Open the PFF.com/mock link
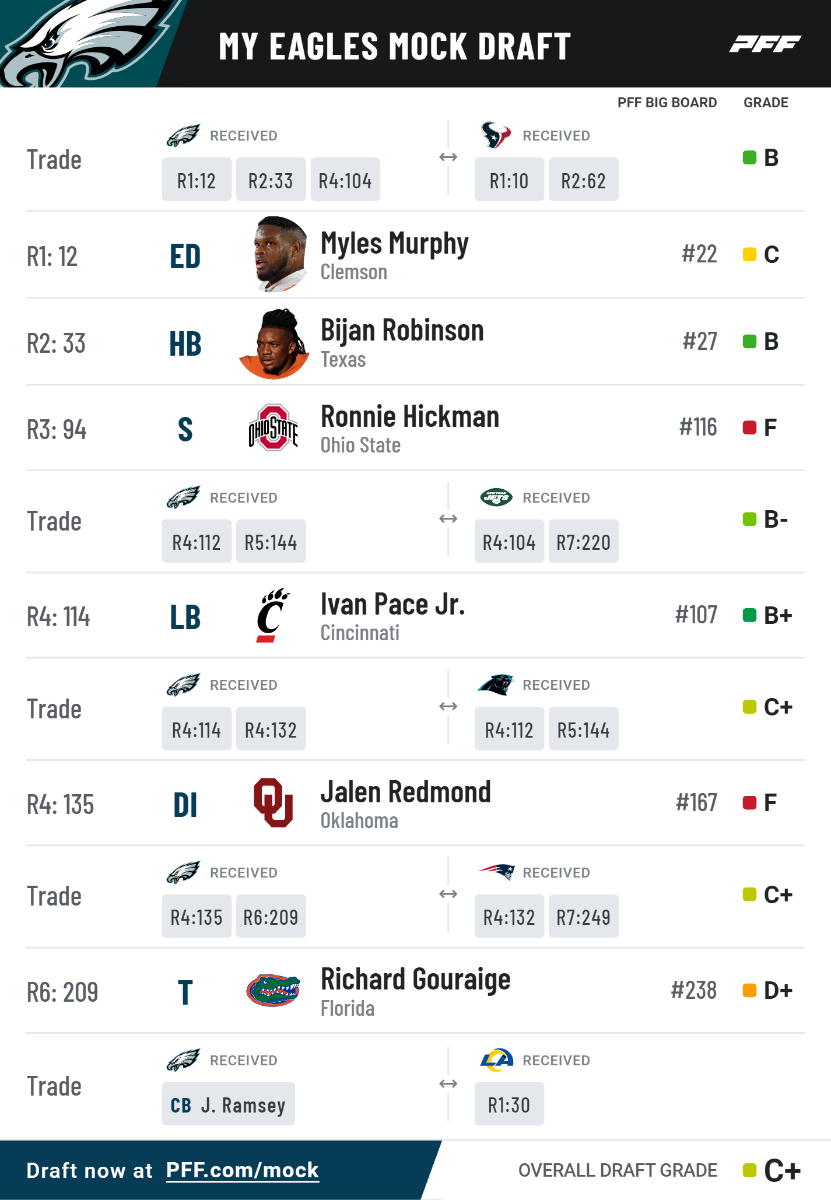 [242, 1170]
